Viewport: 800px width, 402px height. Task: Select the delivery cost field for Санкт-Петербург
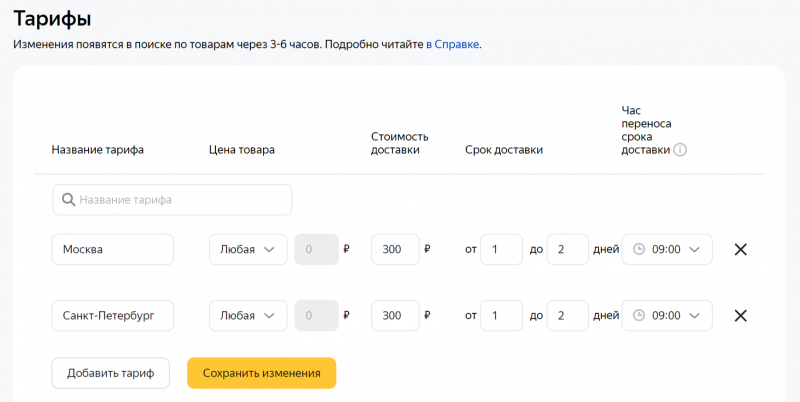394,316
